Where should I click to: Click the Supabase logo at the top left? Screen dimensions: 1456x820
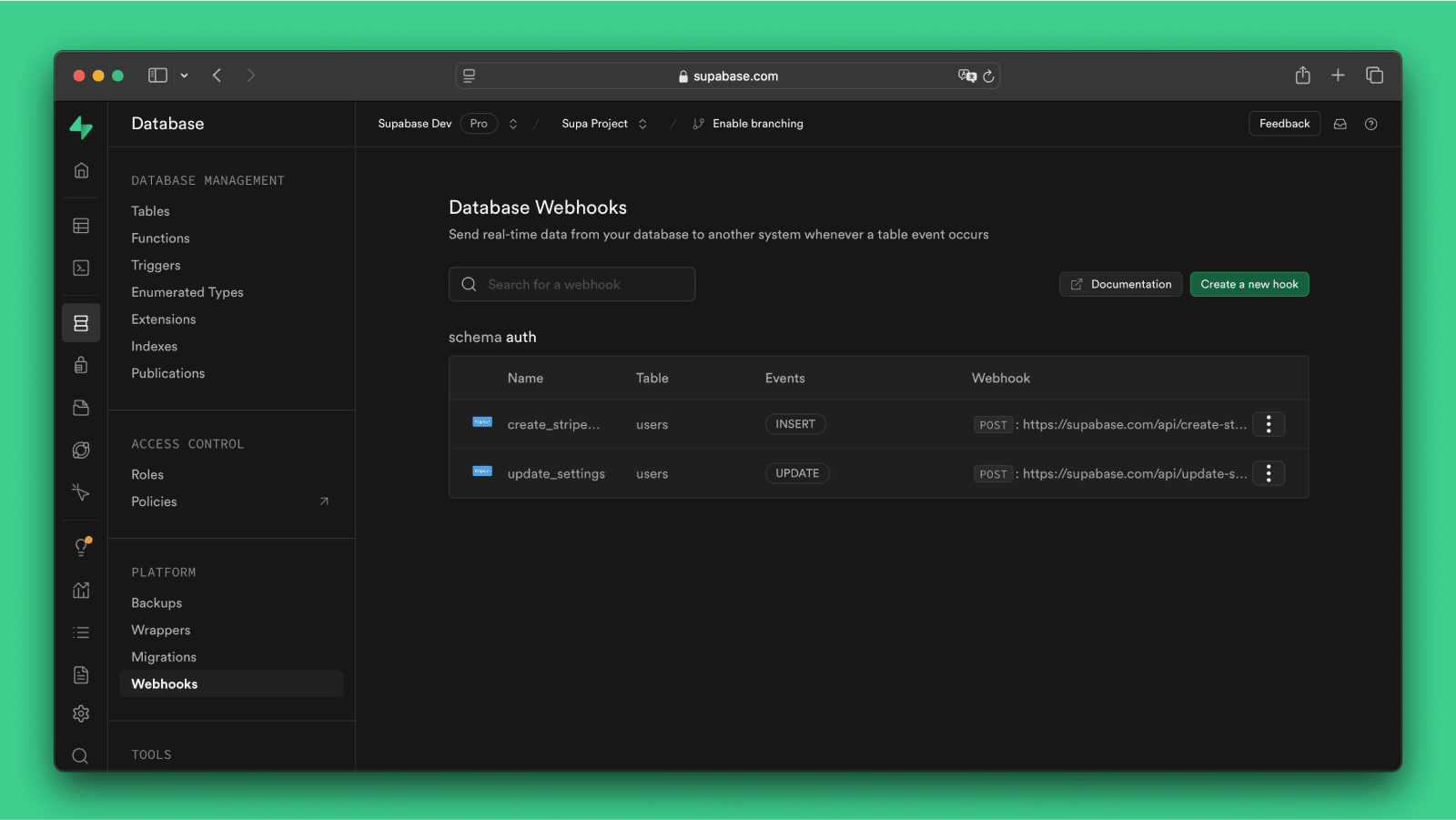(81, 128)
